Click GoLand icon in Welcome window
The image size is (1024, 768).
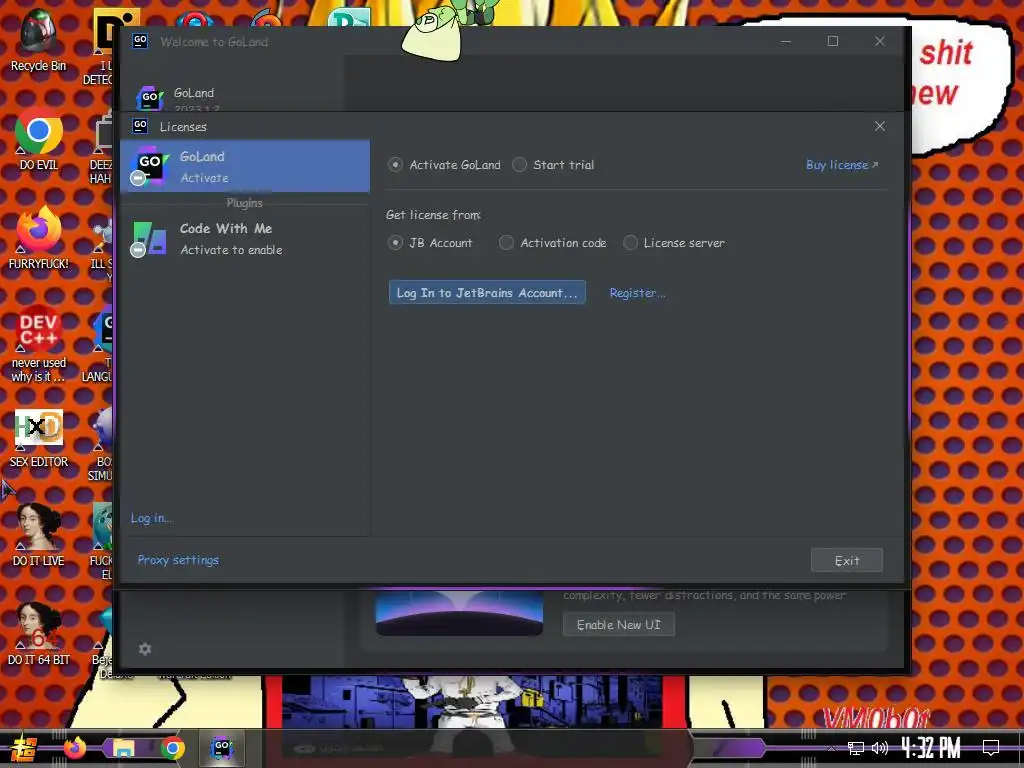(150, 98)
